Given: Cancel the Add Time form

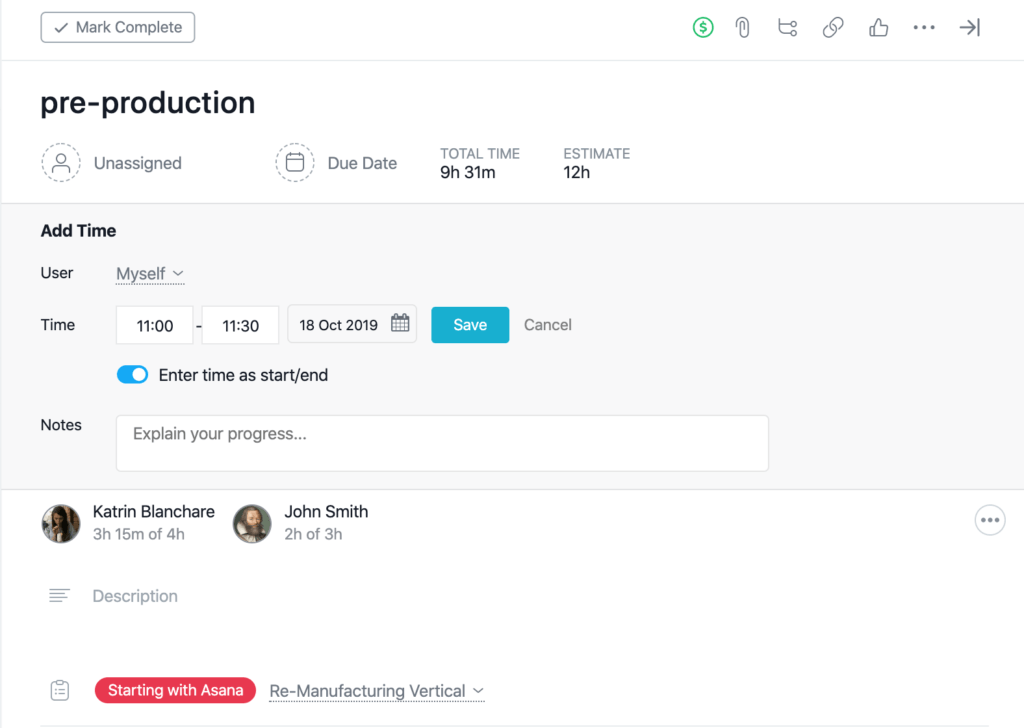Looking at the screenshot, I should pos(547,324).
